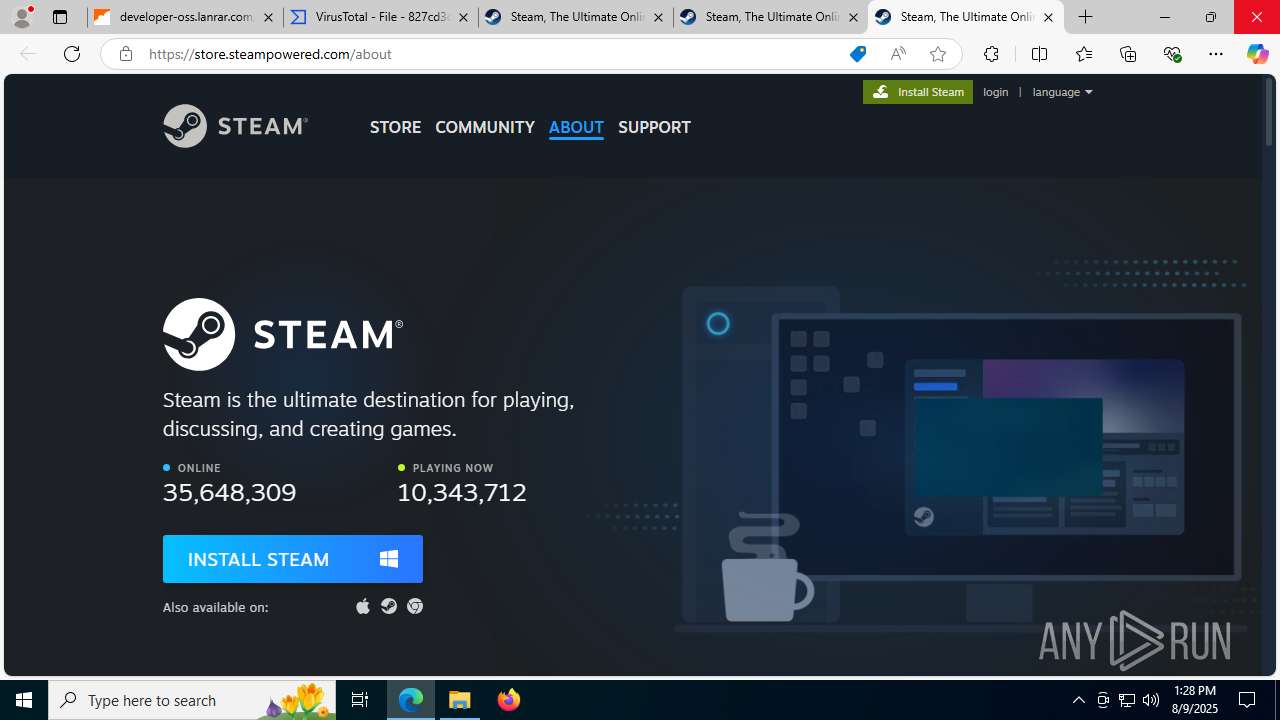Open Firefox from the taskbar
Image resolution: width=1280 pixels, height=720 pixels.
tap(508, 700)
